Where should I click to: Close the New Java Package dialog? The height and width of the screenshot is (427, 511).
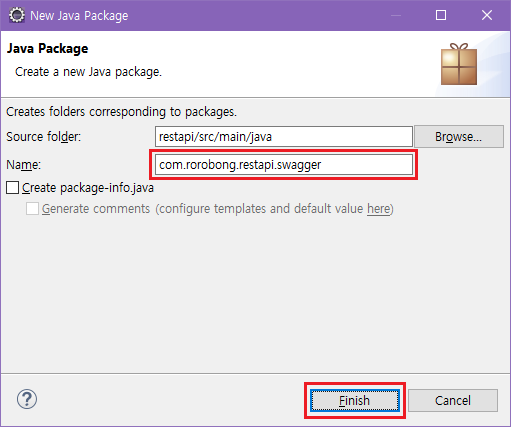click(x=487, y=15)
